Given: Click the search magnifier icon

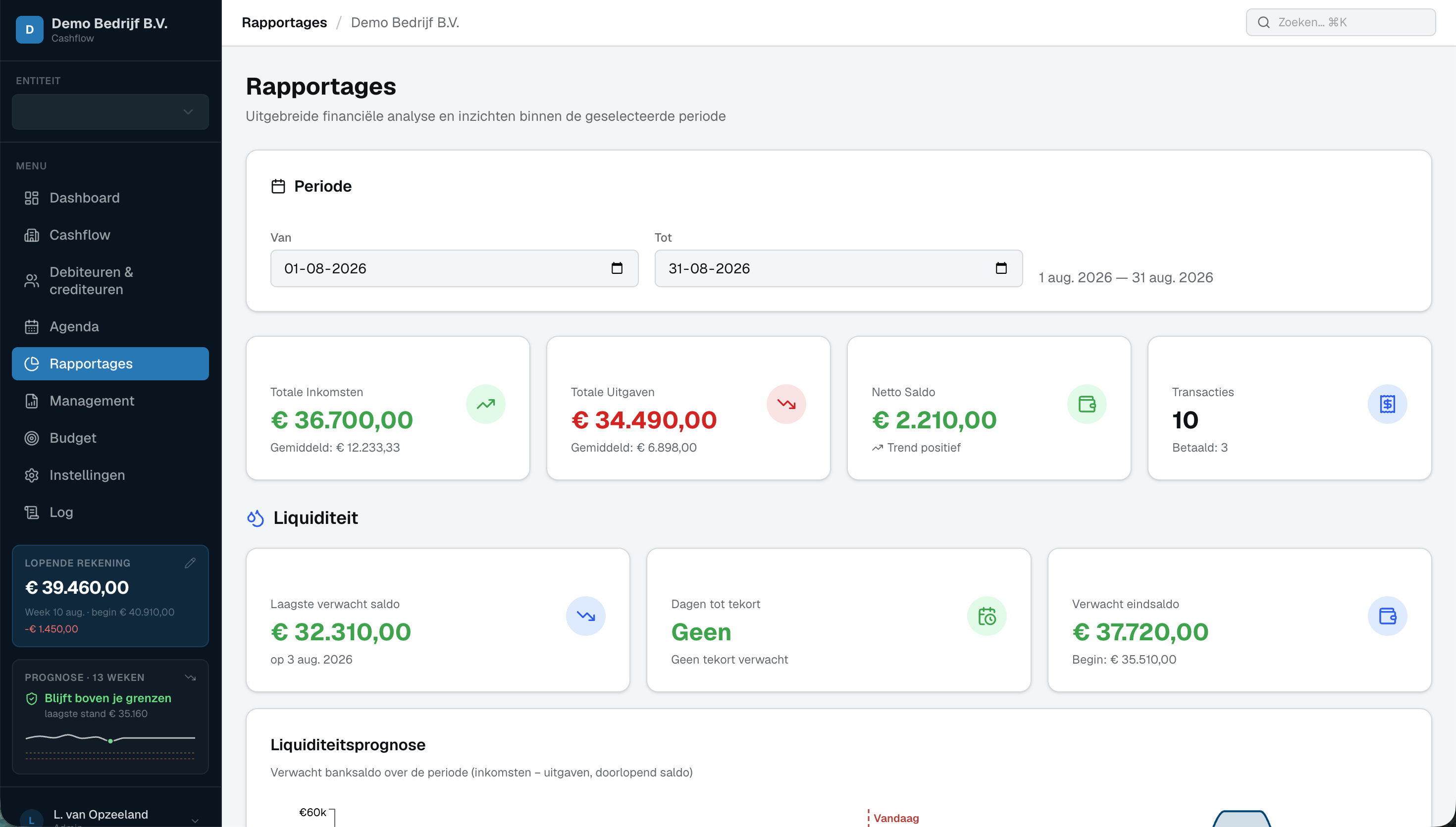Looking at the screenshot, I should (1263, 22).
